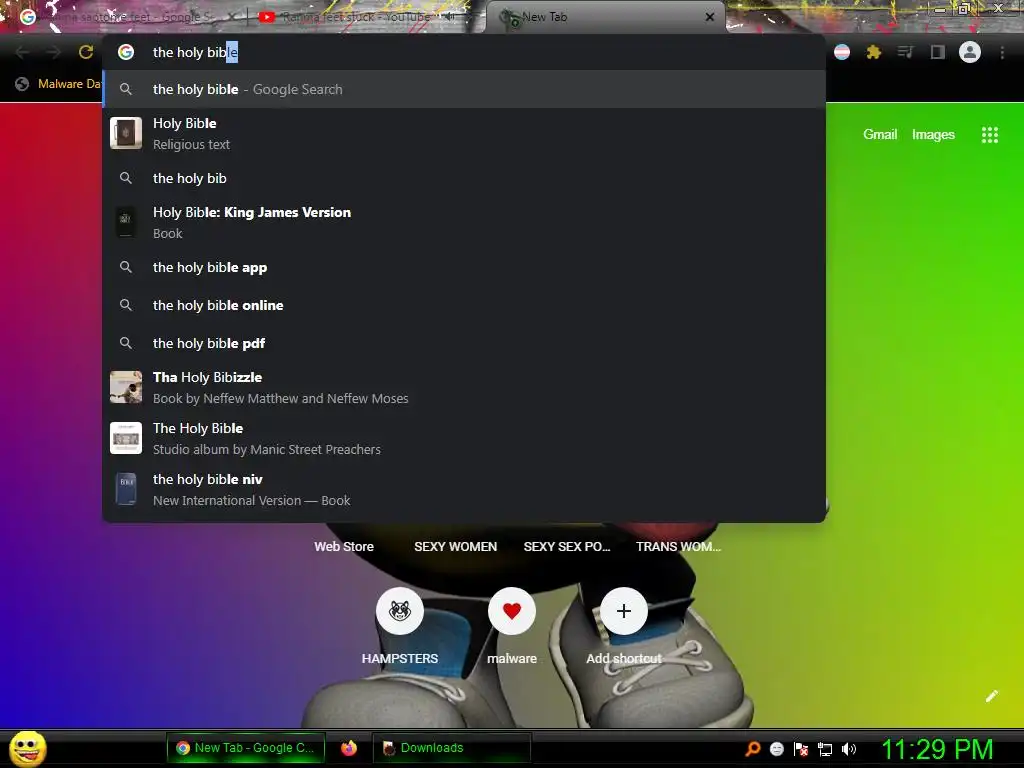The width and height of the screenshot is (1024, 768).
Task: Pick the Manic Street Preachers album suggestion
Action: 464,438
